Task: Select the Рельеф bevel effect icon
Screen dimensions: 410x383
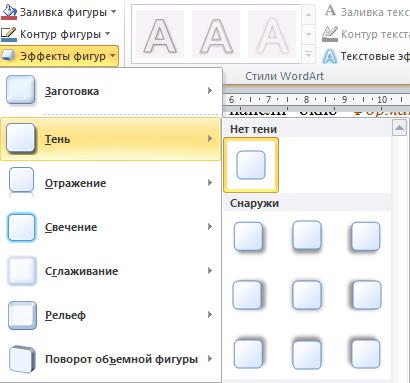Action: [22, 315]
